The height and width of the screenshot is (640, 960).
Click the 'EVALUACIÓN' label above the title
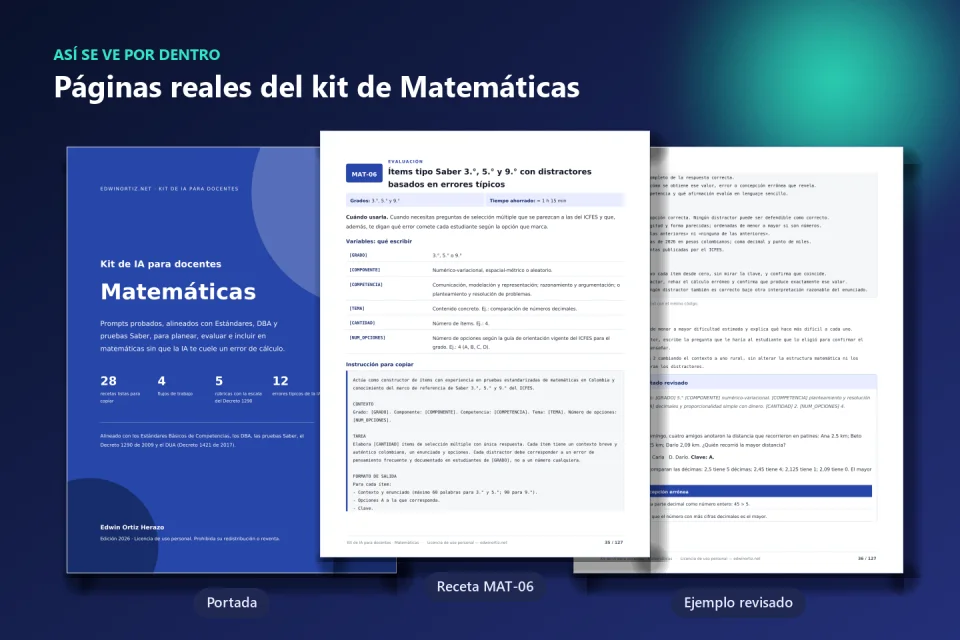click(405, 162)
